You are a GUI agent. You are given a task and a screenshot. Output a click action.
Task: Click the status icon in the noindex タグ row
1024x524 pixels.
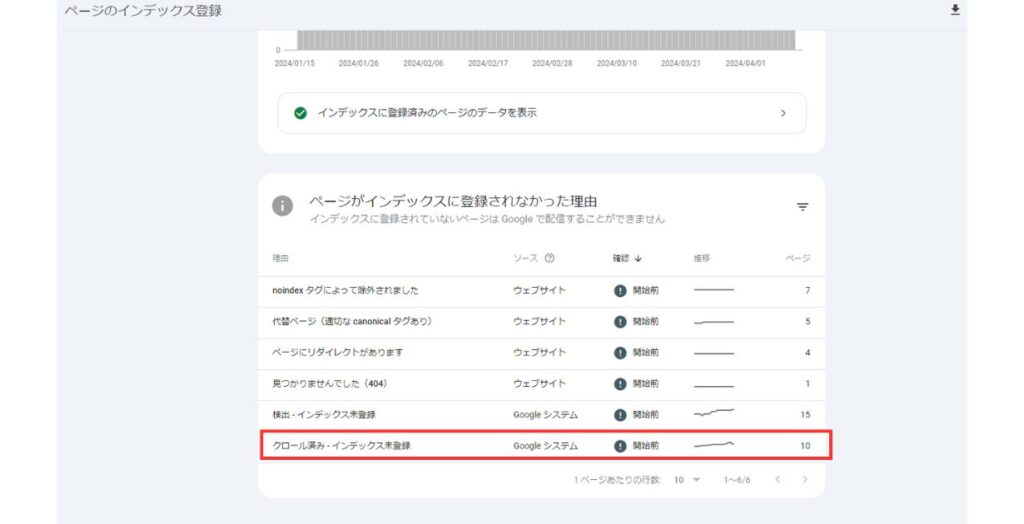point(620,291)
